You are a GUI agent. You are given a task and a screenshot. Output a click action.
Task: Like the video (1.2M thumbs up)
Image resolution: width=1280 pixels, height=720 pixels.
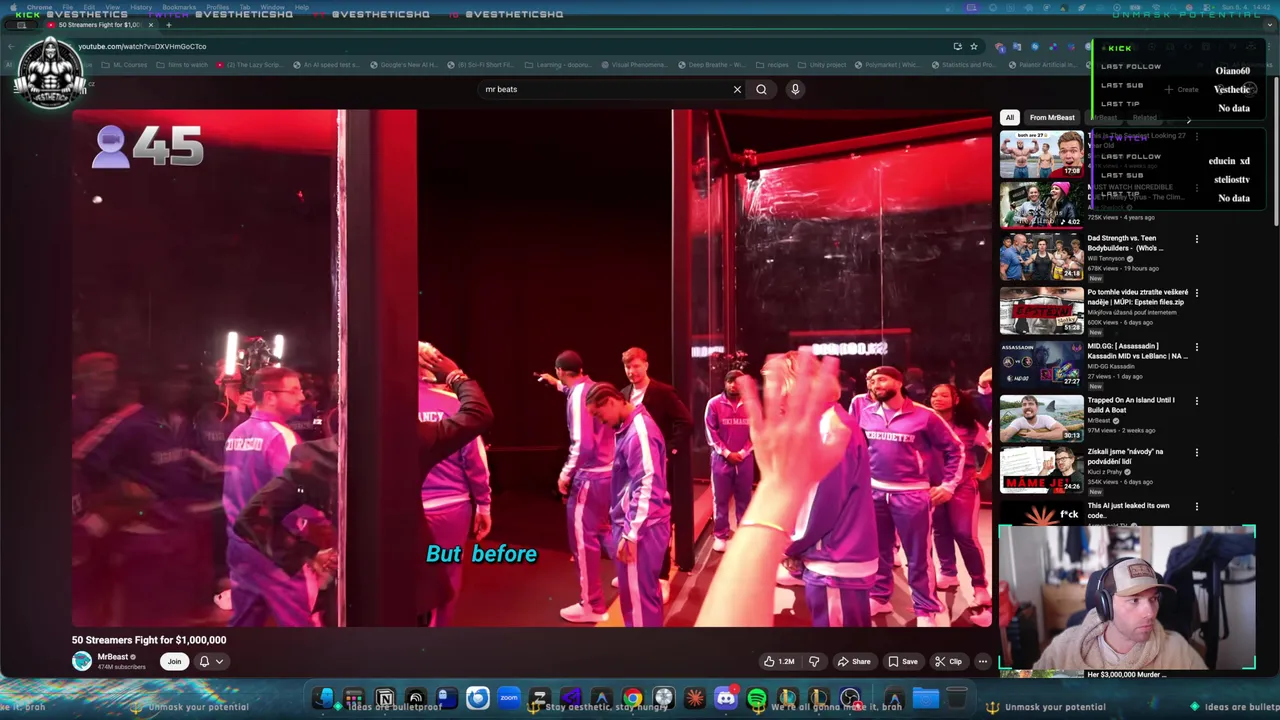780,661
